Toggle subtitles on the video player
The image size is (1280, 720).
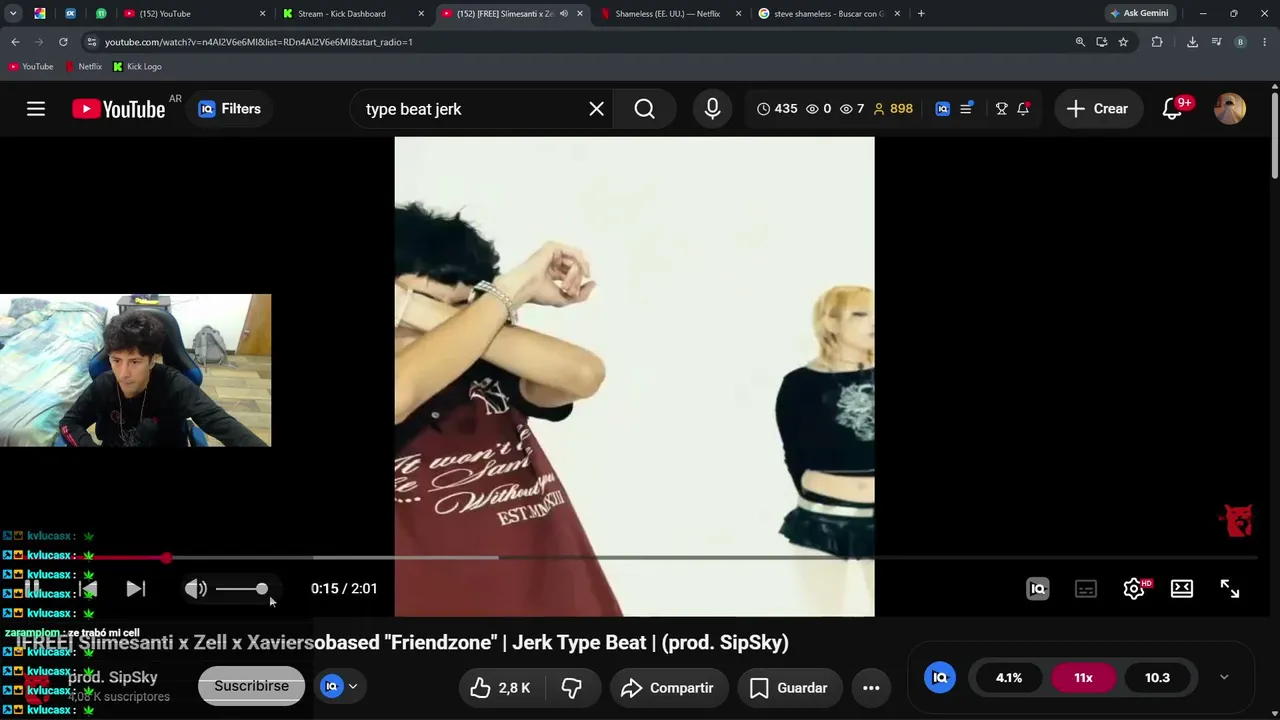(1086, 589)
